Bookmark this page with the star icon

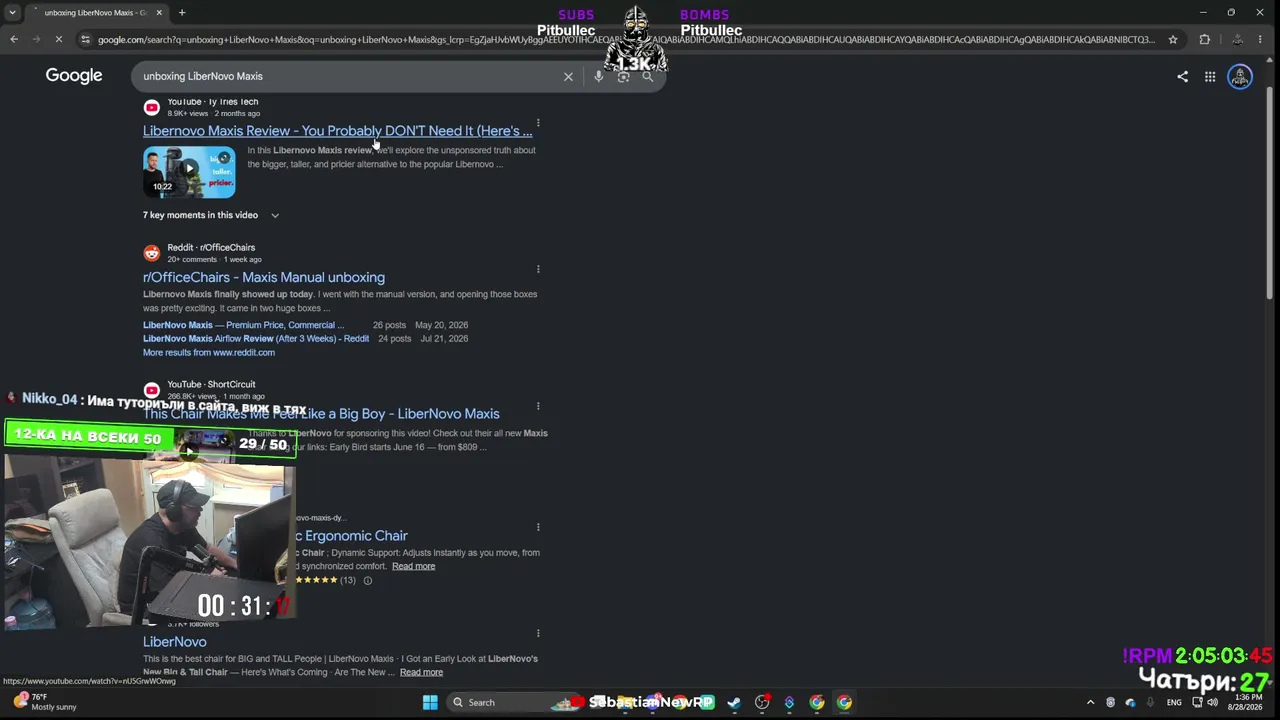pos(1173,39)
